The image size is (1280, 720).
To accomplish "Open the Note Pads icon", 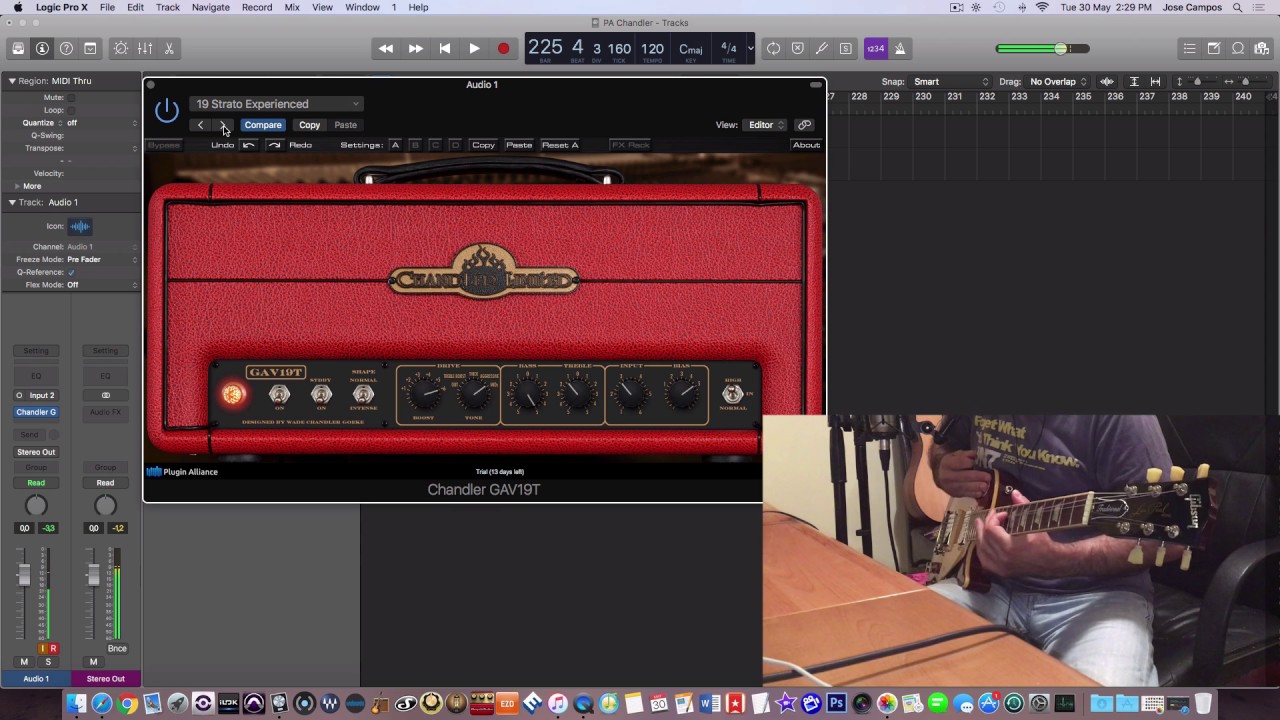I will pos(1213,48).
